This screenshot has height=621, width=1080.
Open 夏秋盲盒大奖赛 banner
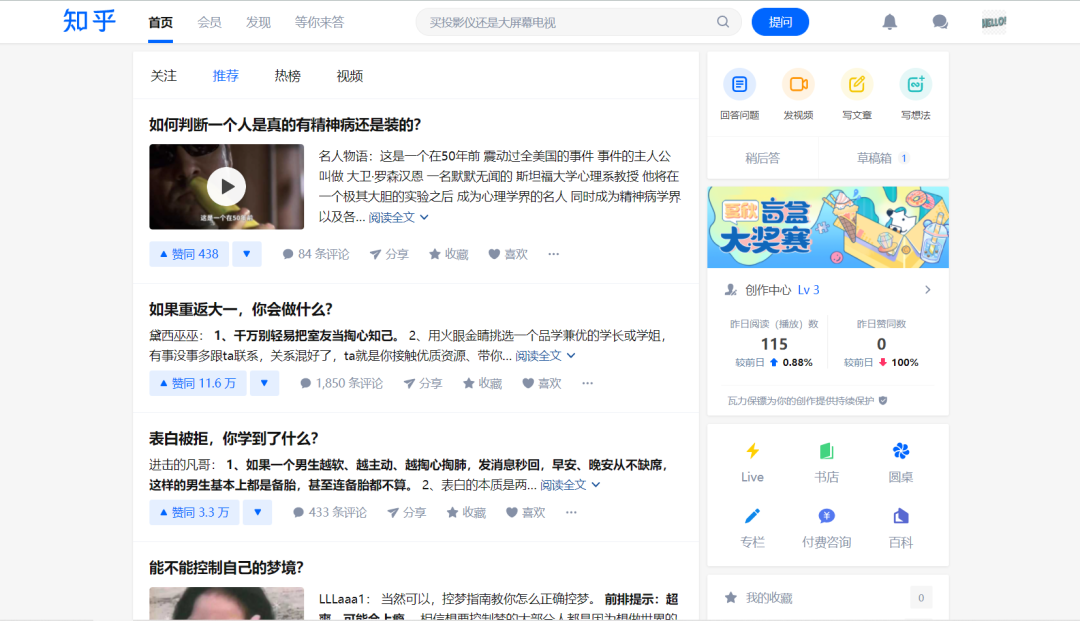tap(828, 227)
